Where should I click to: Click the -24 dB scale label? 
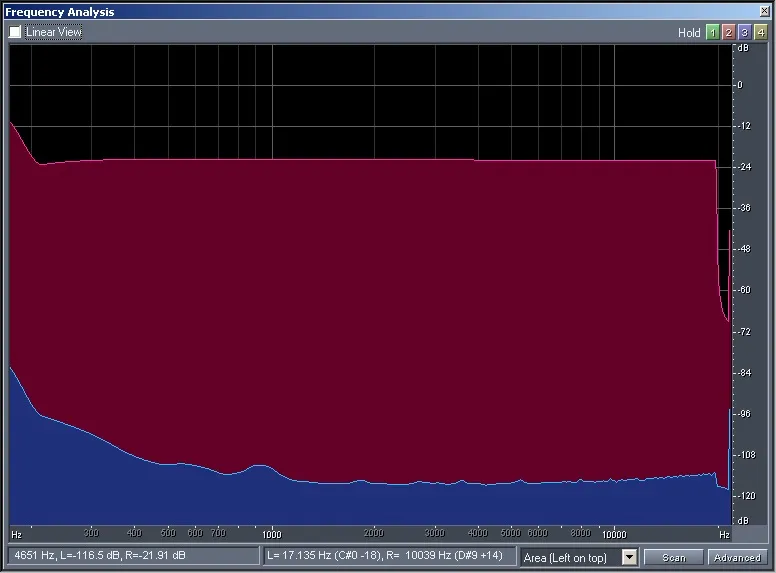pyautogui.click(x=744, y=167)
